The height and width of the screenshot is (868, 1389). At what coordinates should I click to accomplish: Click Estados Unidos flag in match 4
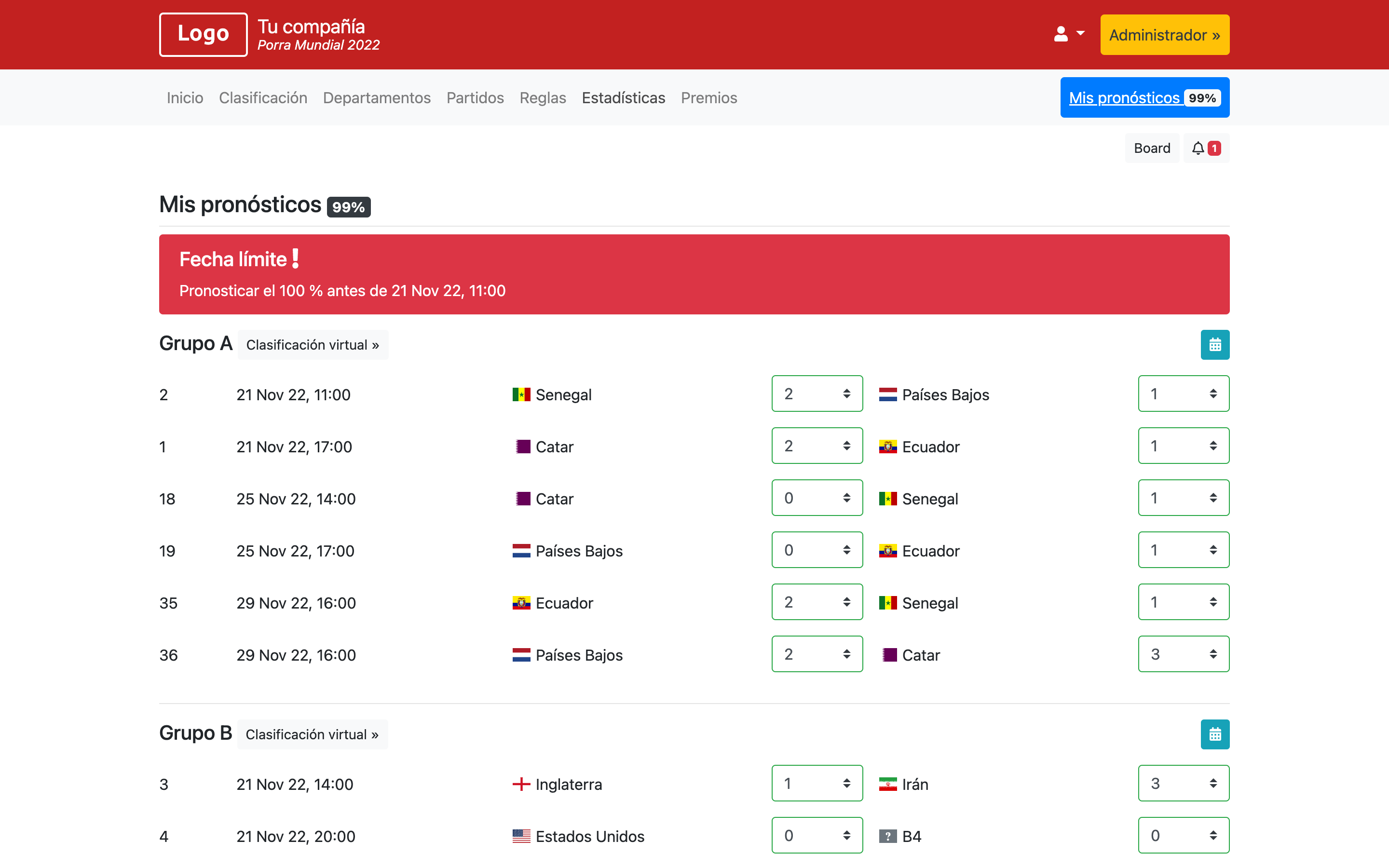click(521, 837)
